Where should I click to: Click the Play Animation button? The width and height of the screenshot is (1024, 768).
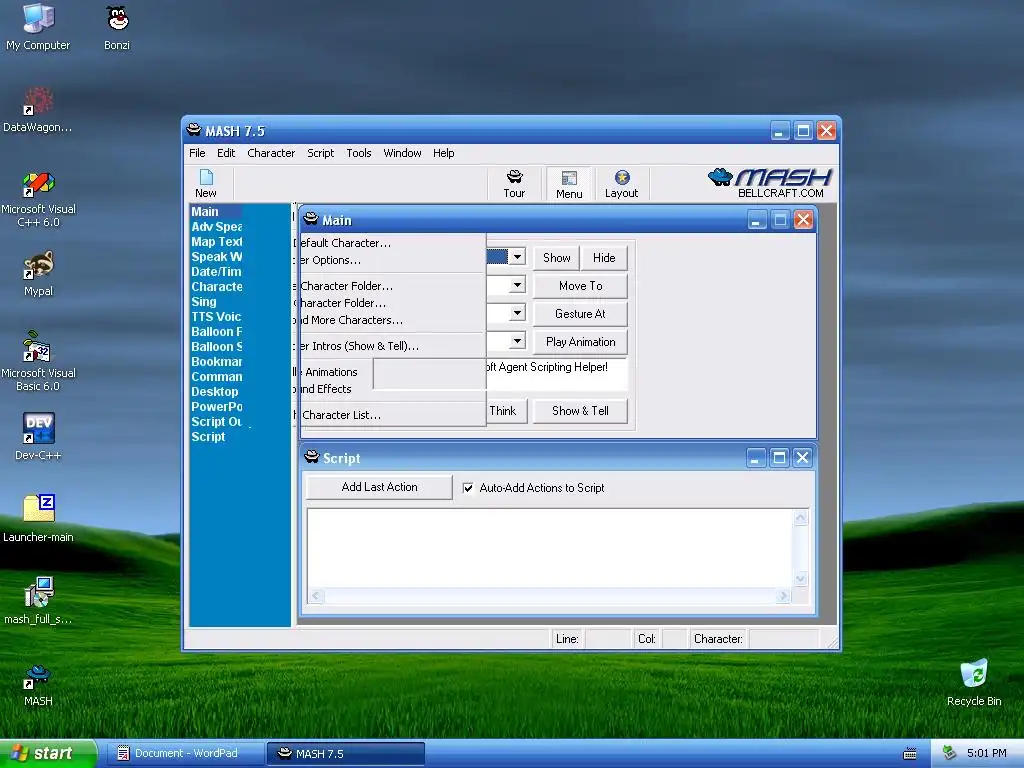coord(581,342)
